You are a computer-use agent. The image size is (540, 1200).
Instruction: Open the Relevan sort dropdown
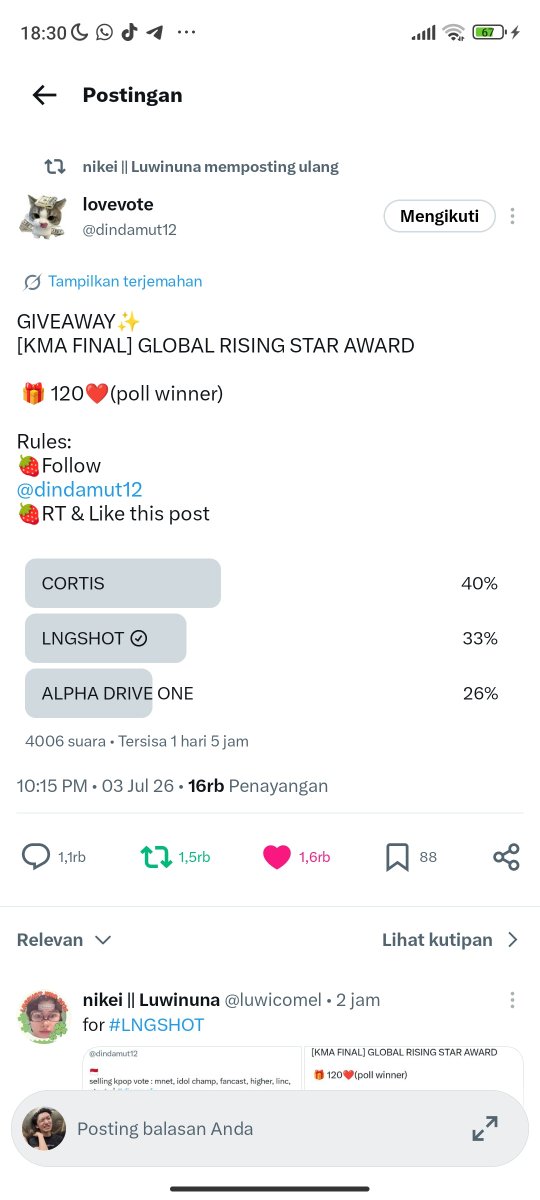64,940
